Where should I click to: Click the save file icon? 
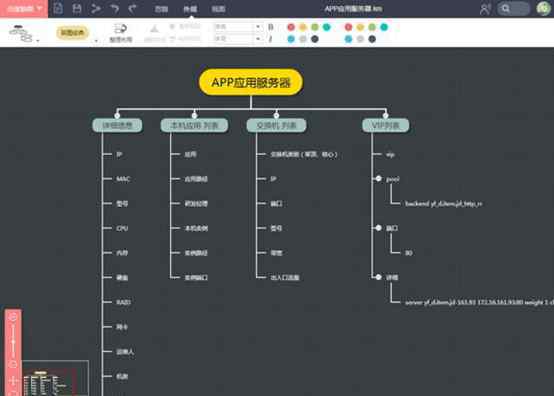coord(77,8)
